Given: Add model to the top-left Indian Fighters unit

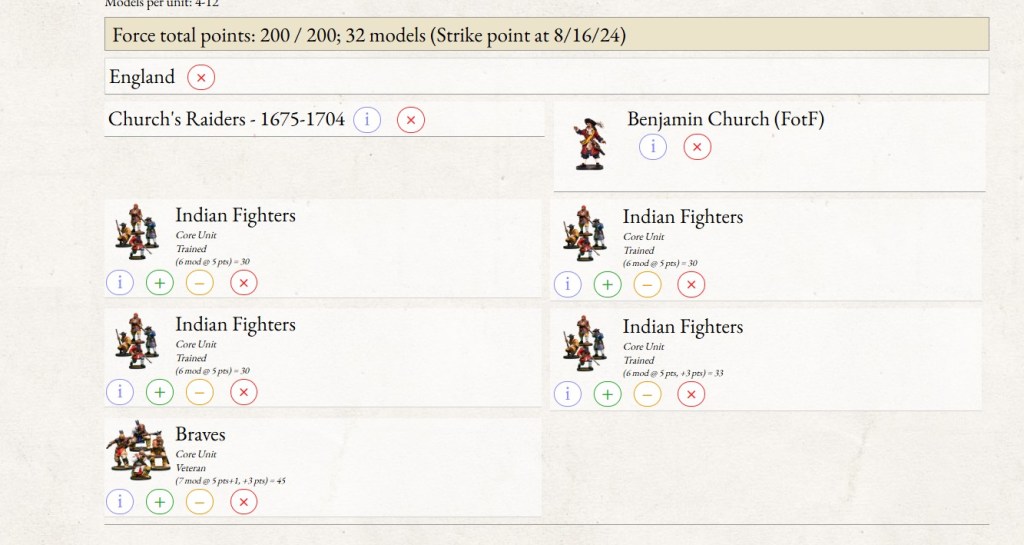Looking at the screenshot, I should point(160,283).
